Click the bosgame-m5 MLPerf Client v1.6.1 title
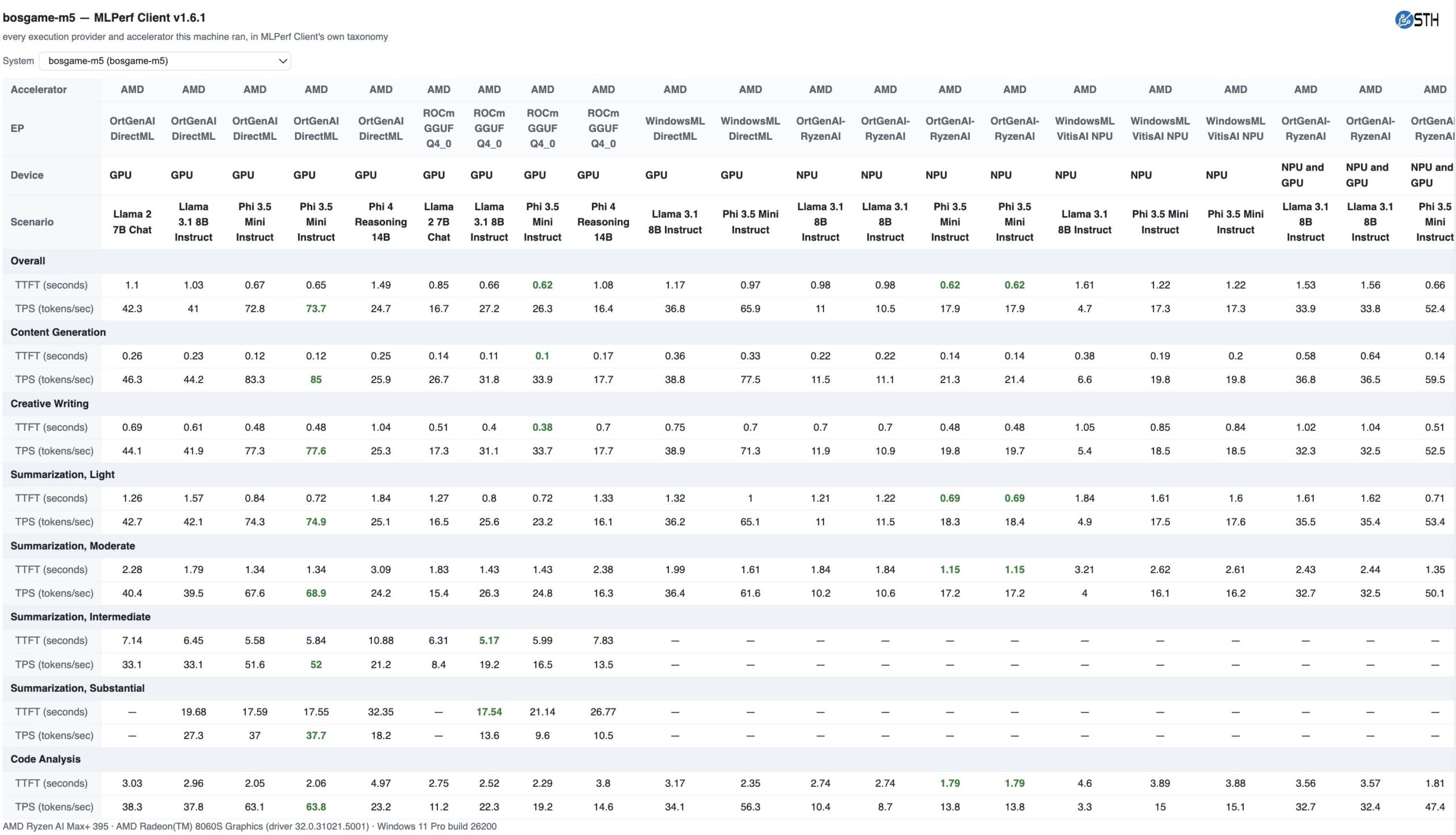 coord(104,18)
